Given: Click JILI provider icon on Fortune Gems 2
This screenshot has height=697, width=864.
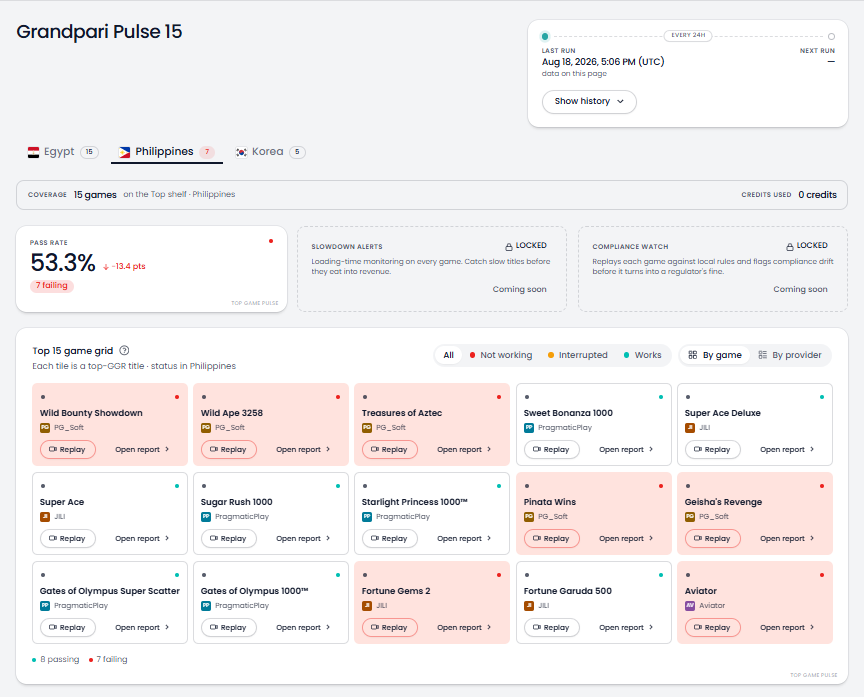Looking at the screenshot, I should tap(366, 606).
